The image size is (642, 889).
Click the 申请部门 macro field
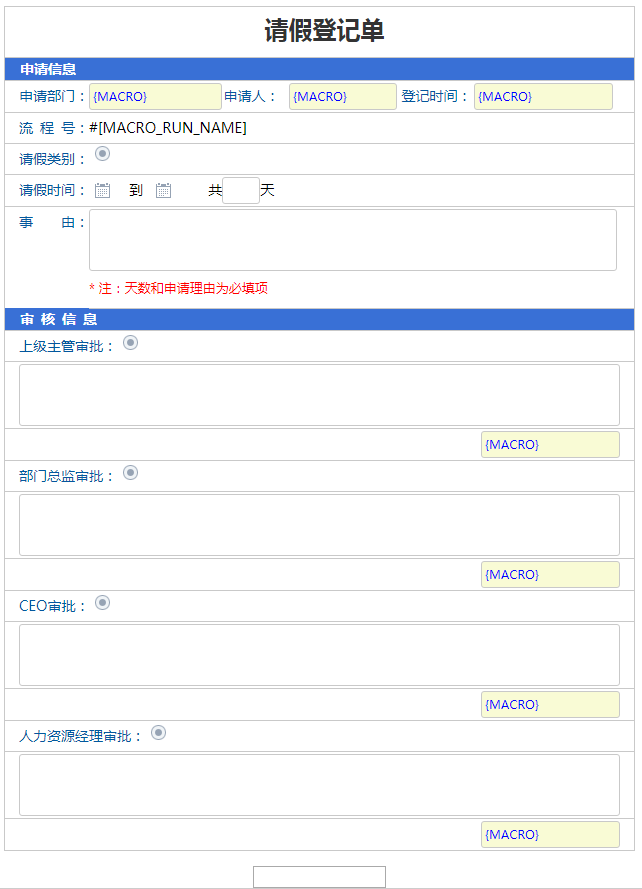coord(155,97)
